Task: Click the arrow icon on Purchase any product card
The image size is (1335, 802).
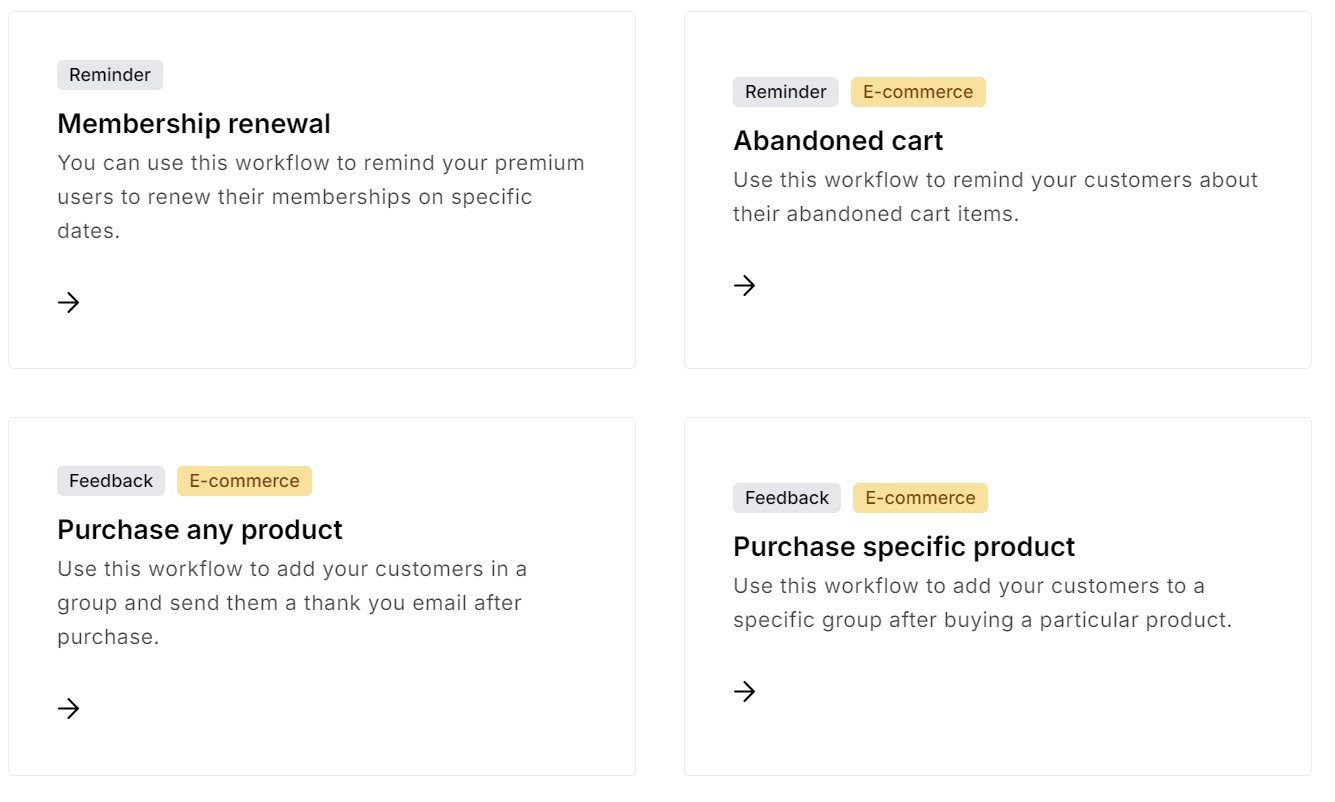Action: pyautogui.click(x=68, y=708)
